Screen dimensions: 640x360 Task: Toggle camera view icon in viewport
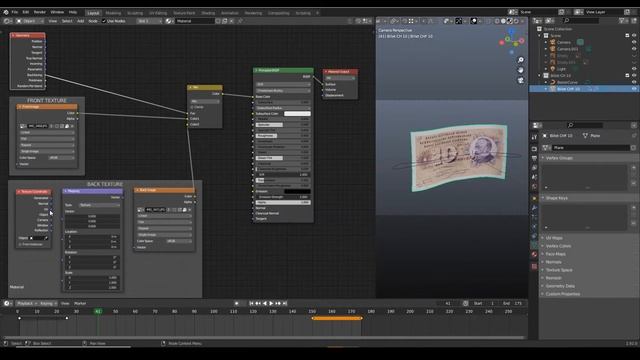[521, 80]
